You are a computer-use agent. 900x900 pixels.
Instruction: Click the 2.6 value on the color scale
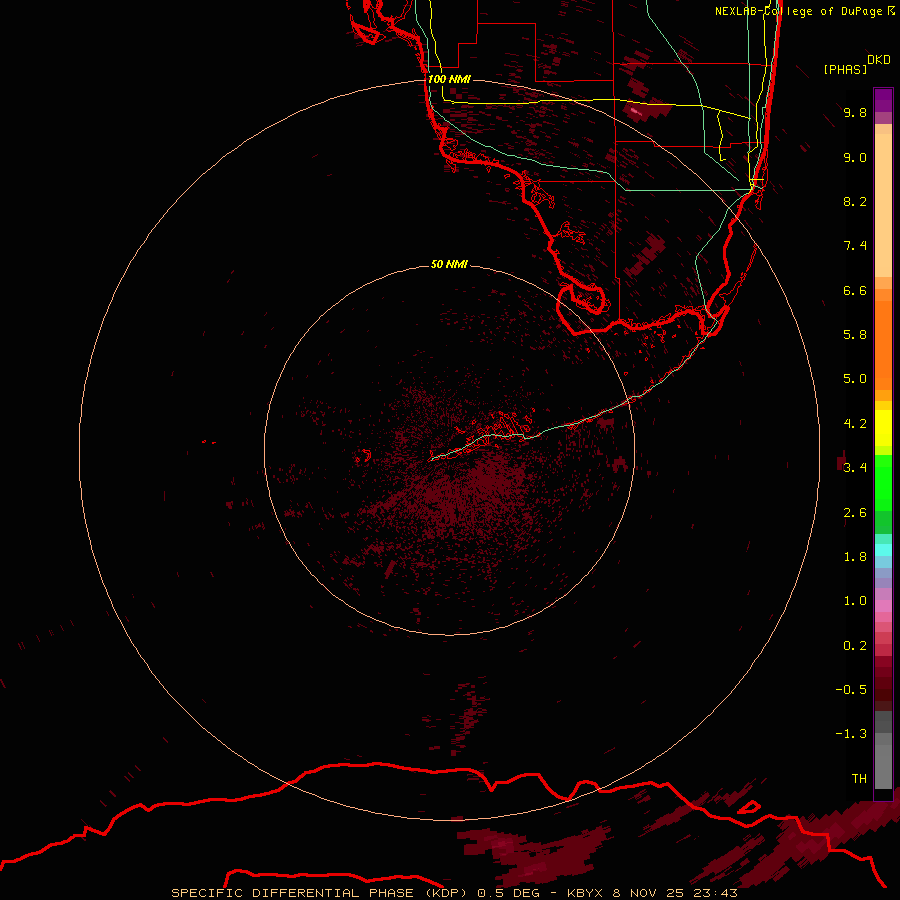click(x=855, y=513)
